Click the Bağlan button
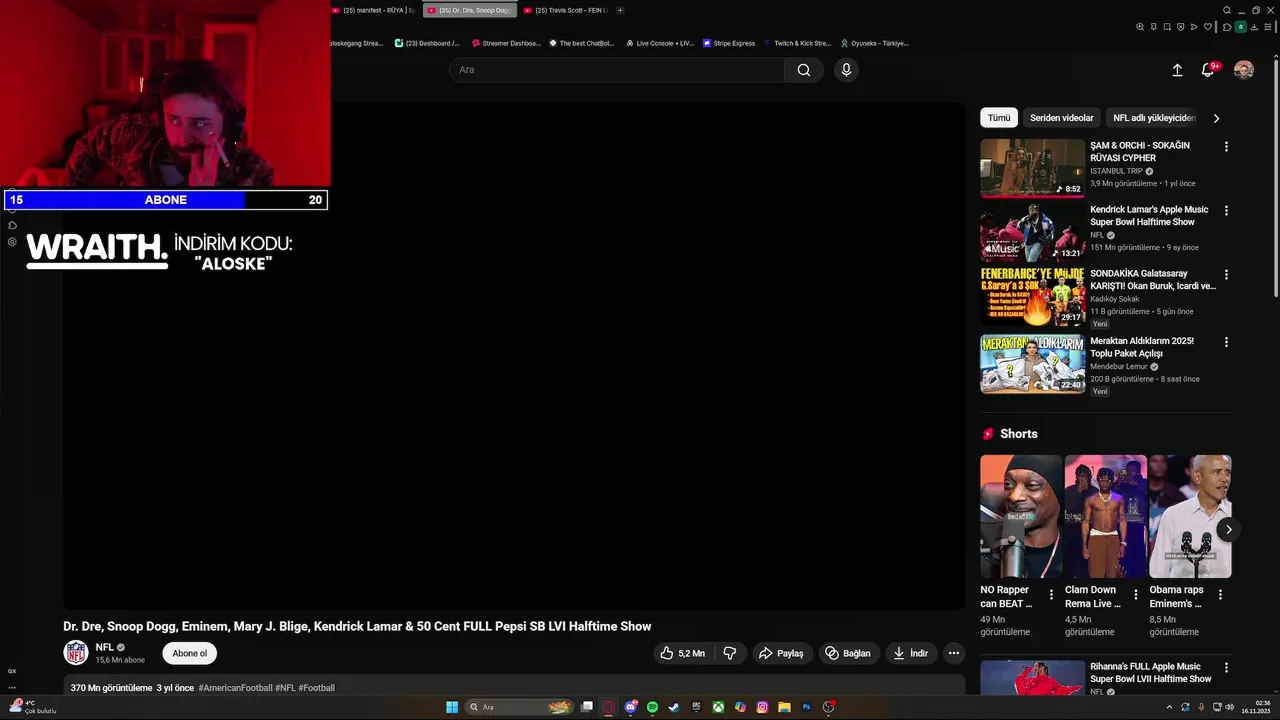 [848, 653]
